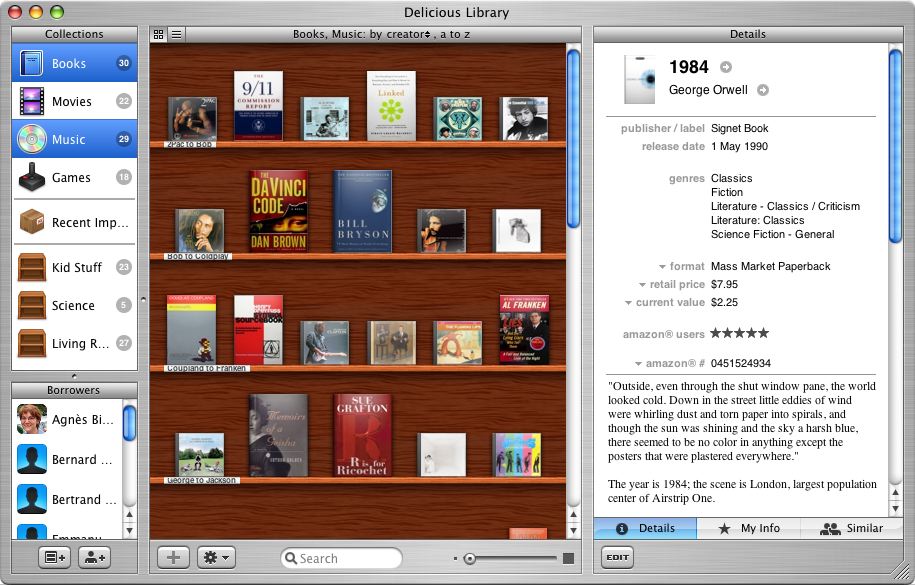The image size is (915, 585).
Task: Open the Kid Stuff shelf icon
Action: [32, 267]
